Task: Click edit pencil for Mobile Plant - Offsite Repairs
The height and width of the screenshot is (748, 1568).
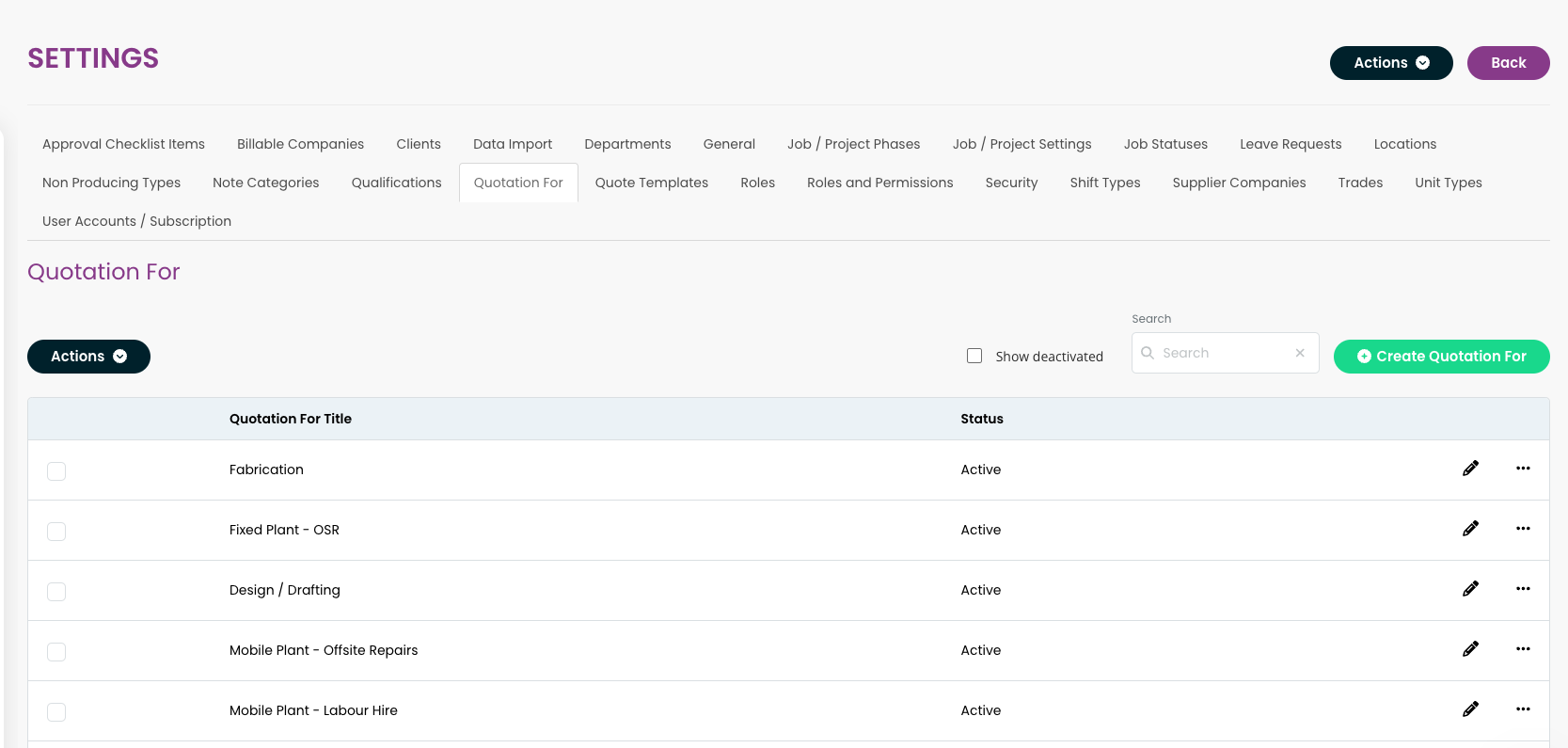Action: coord(1470,649)
